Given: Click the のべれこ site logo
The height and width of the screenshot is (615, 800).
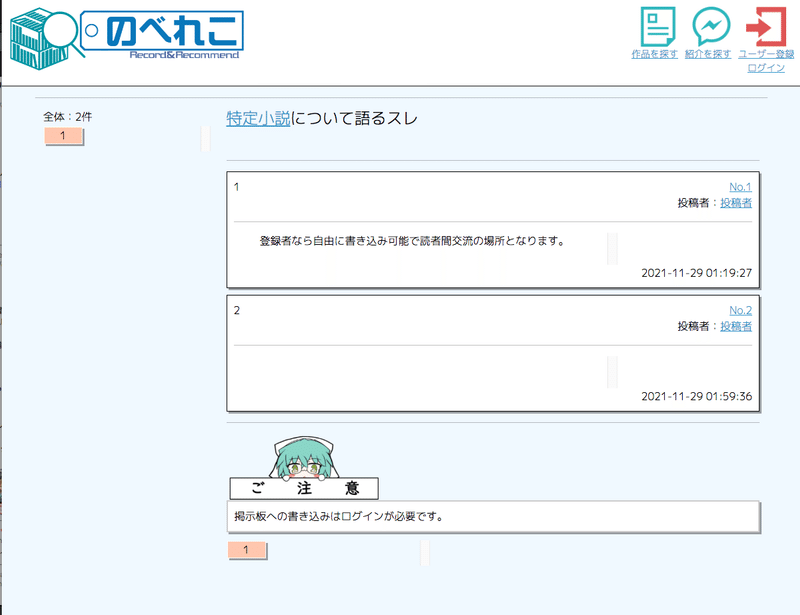Looking at the screenshot, I should 127,38.
